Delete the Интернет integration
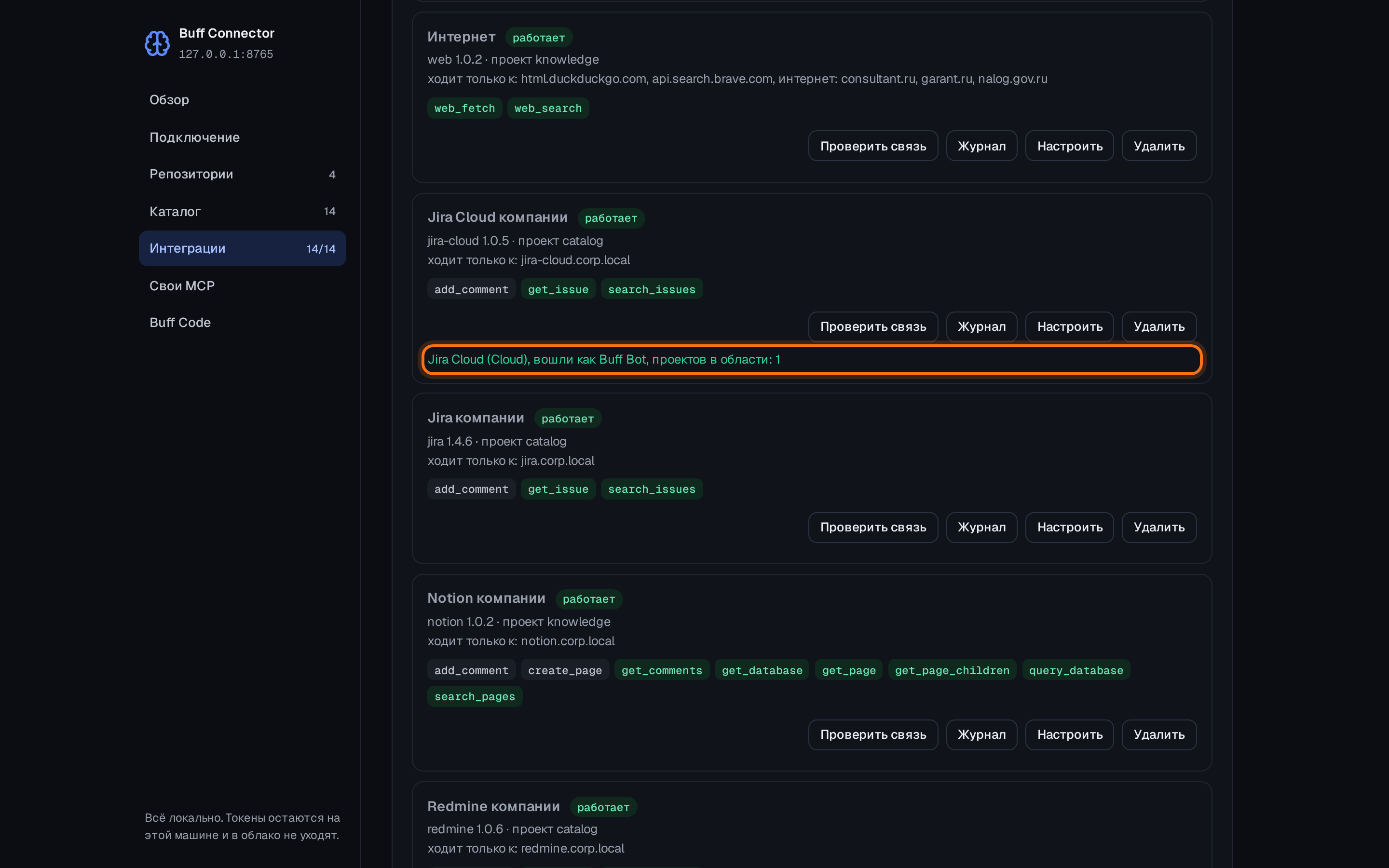The height and width of the screenshot is (868, 1389). [1159, 146]
